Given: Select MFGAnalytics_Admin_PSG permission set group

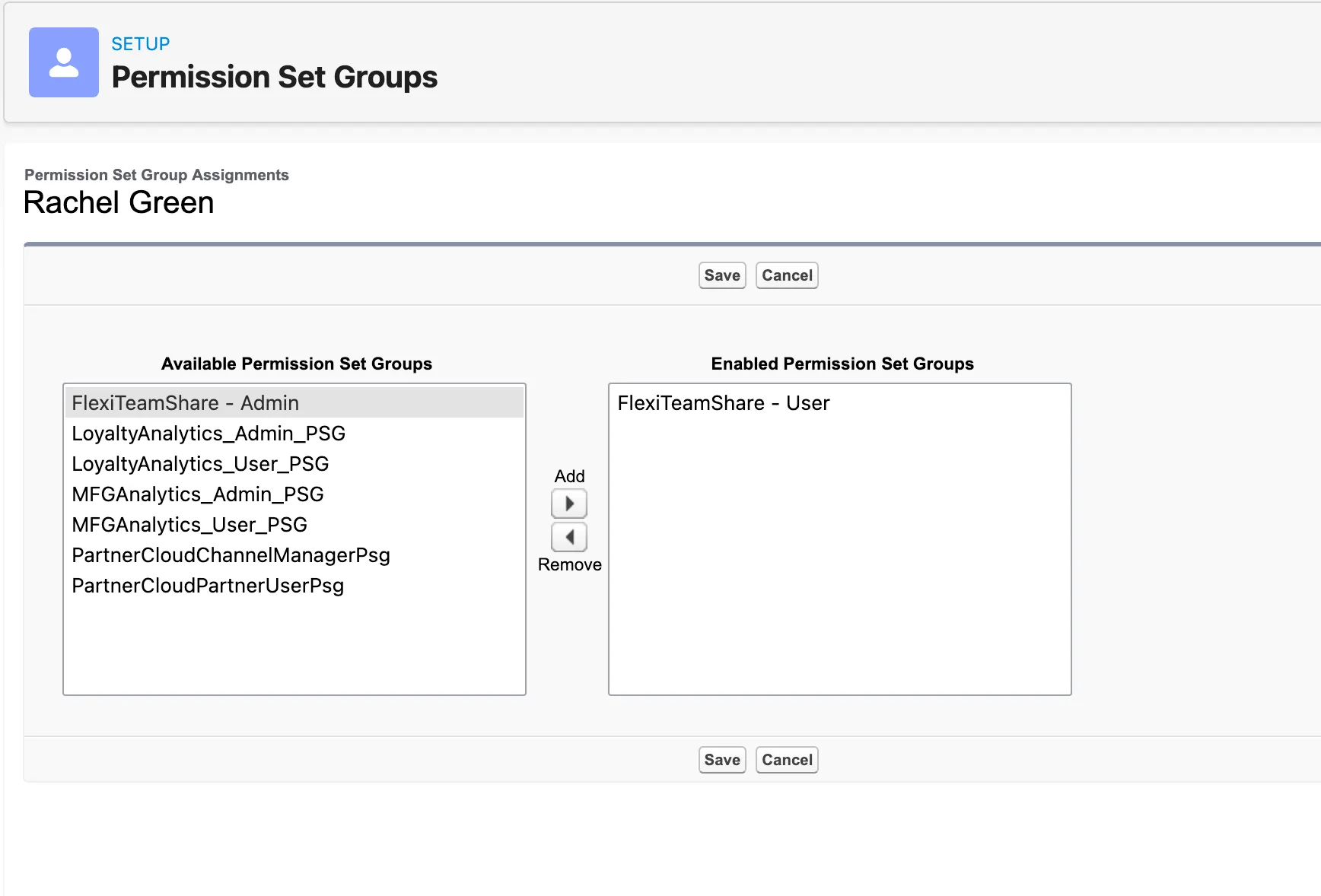Looking at the screenshot, I should pos(197,494).
